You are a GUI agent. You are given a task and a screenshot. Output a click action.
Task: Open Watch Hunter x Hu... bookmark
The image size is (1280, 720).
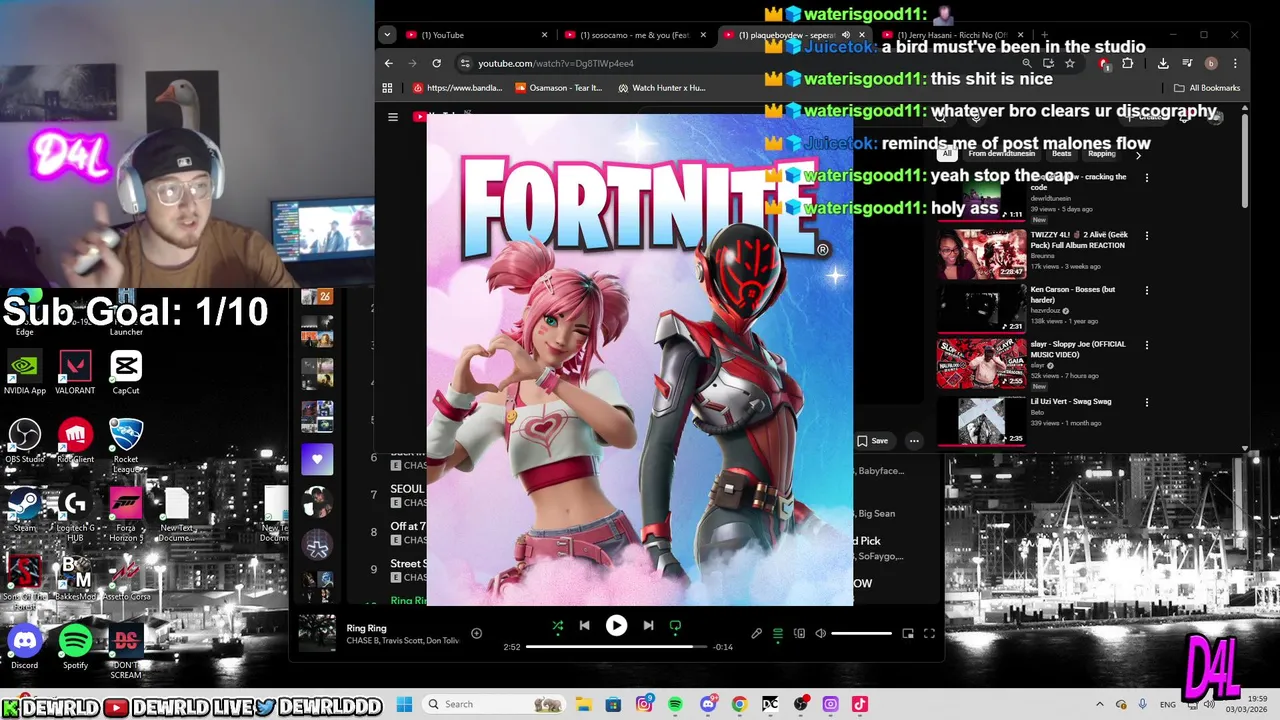point(662,88)
